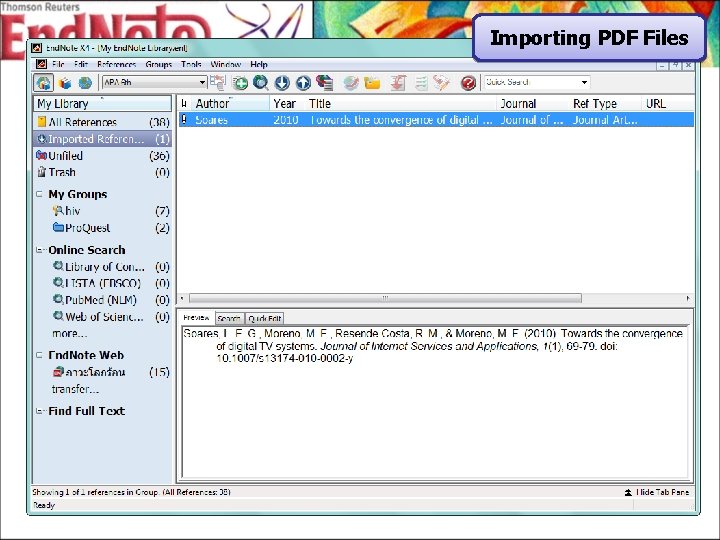Screen dimensions: 720x540
Task: Click the more... link under Online Search
Action: pyautogui.click(x=69, y=333)
